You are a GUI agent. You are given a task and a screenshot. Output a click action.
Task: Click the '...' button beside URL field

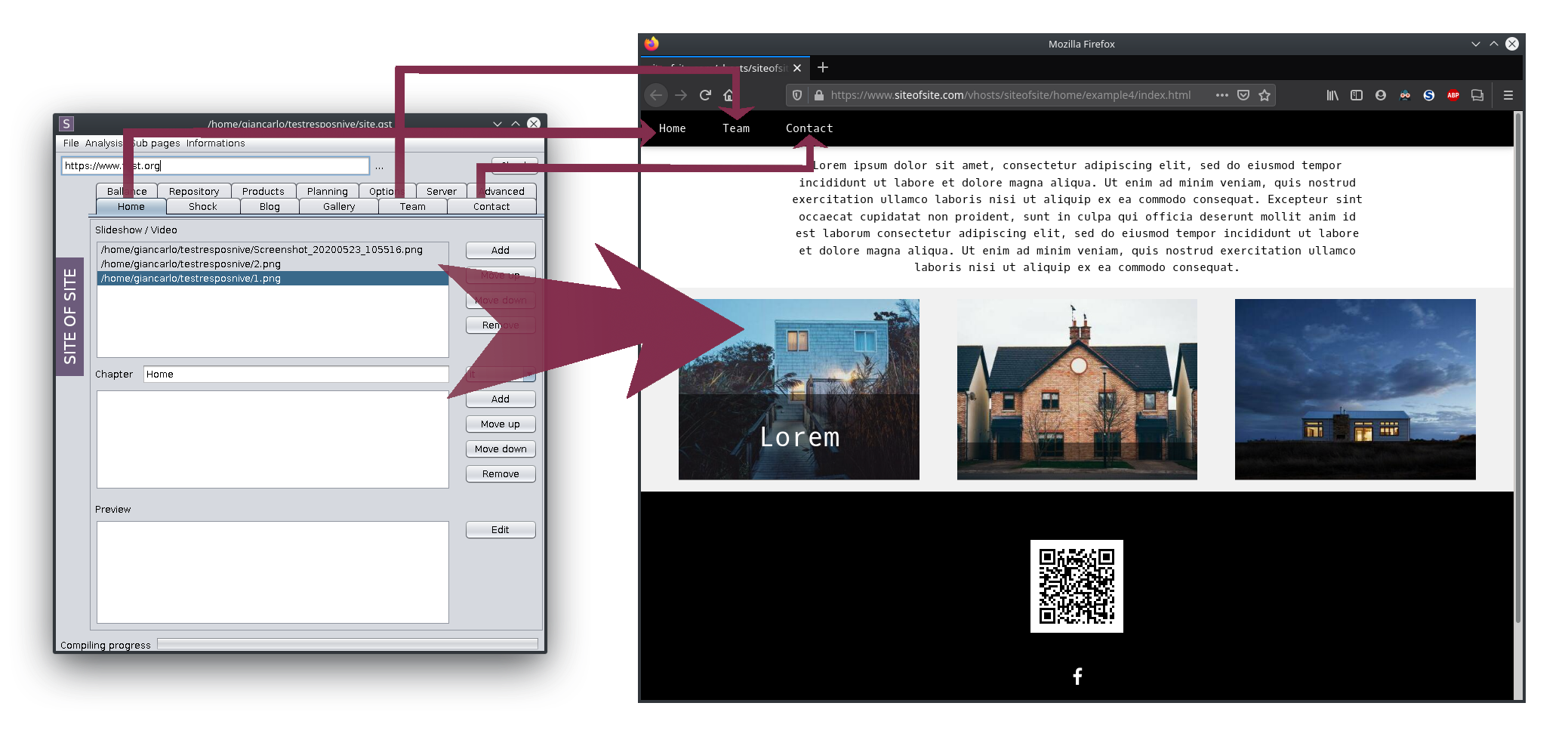coord(379,166)
